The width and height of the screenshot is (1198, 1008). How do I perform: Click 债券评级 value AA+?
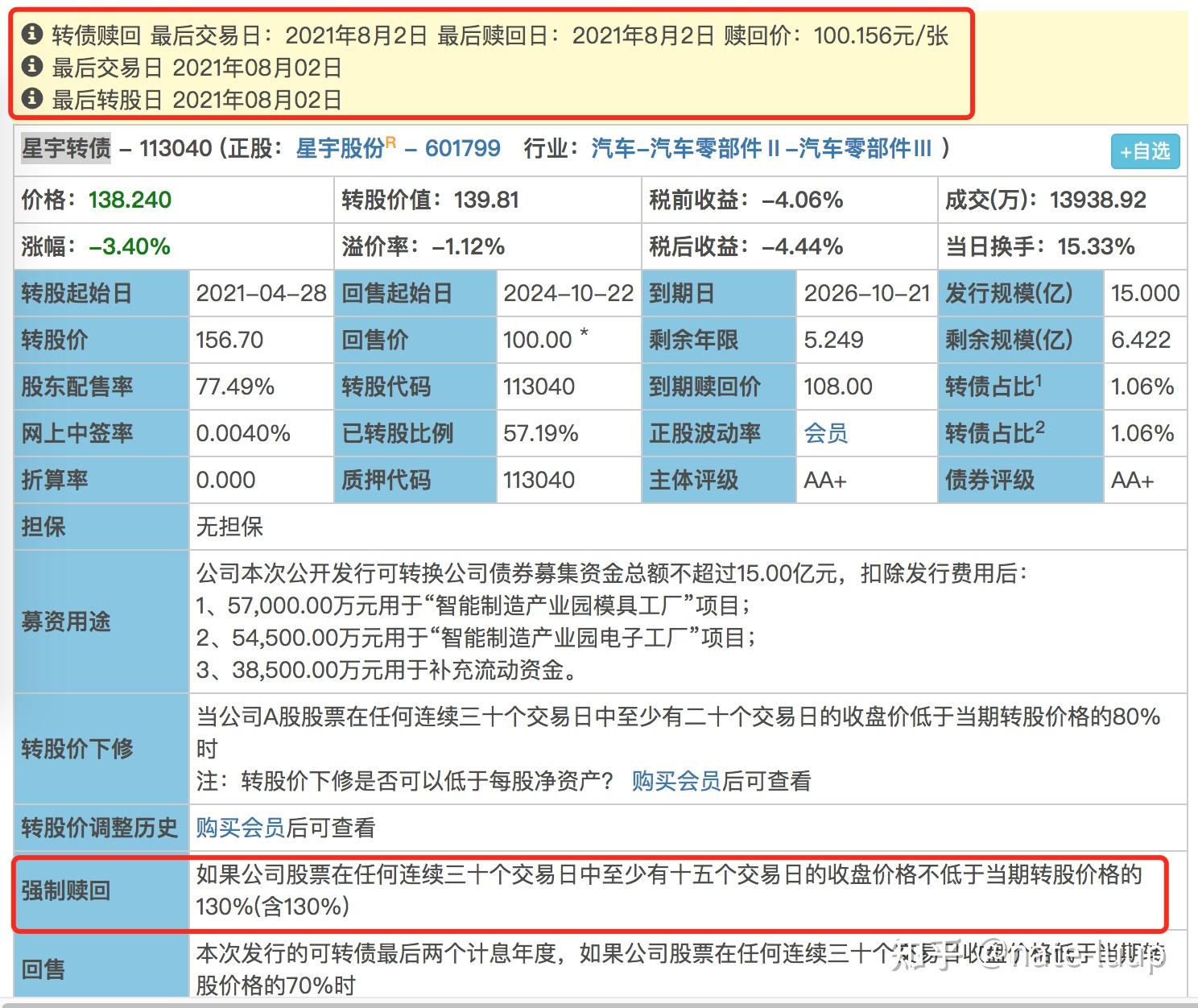[1132, 480]
